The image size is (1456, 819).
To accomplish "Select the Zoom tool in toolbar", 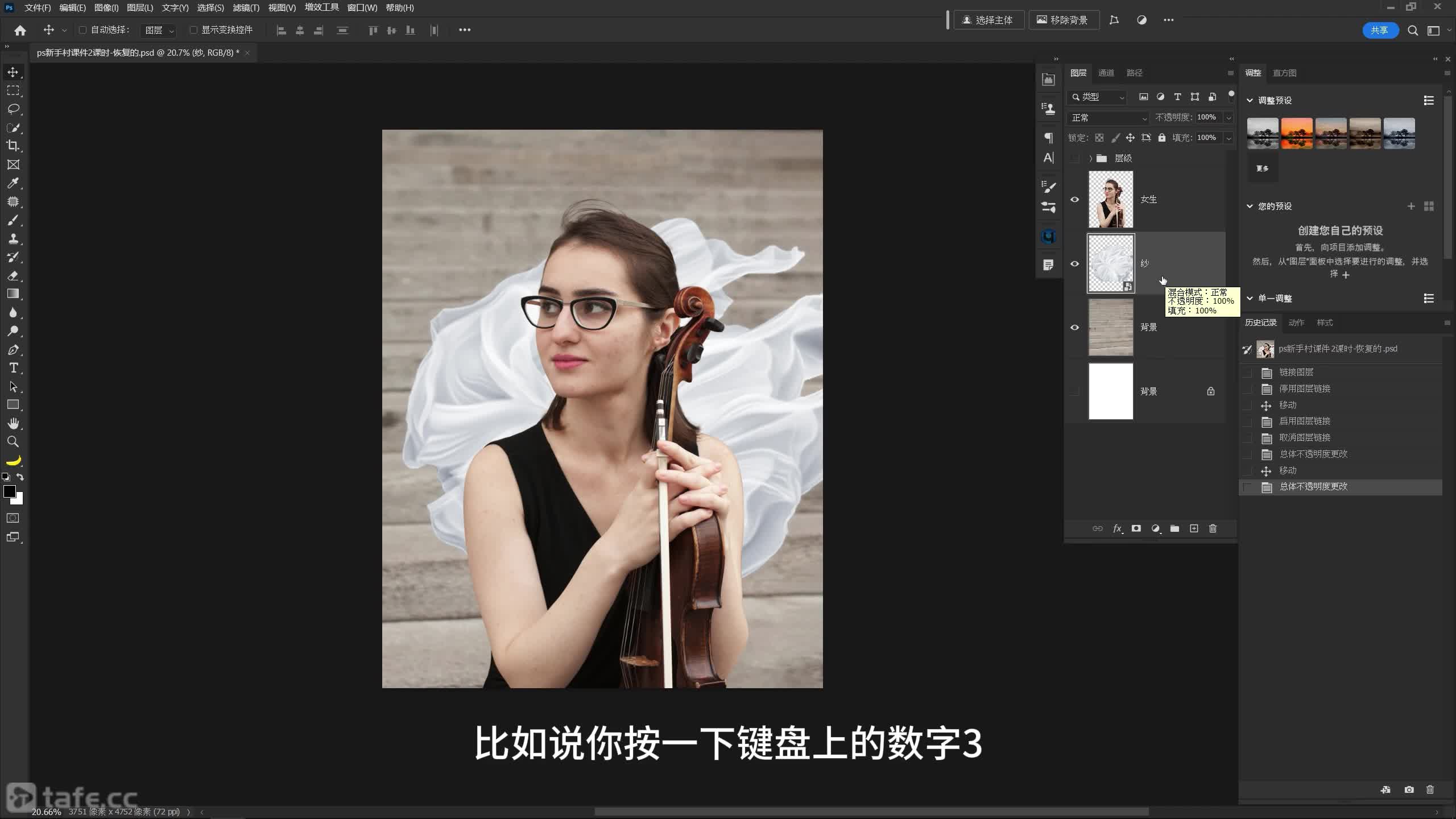I will [x=13, y=441].
